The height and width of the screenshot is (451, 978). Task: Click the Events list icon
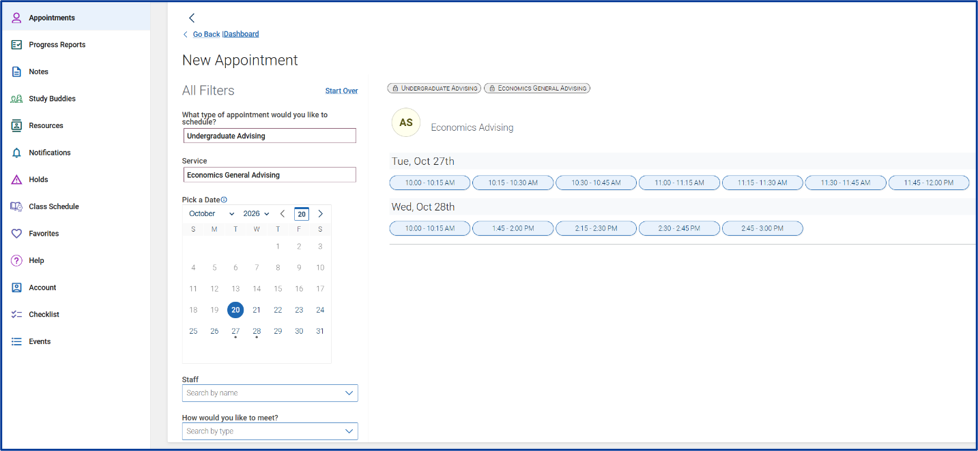(17, 342)
